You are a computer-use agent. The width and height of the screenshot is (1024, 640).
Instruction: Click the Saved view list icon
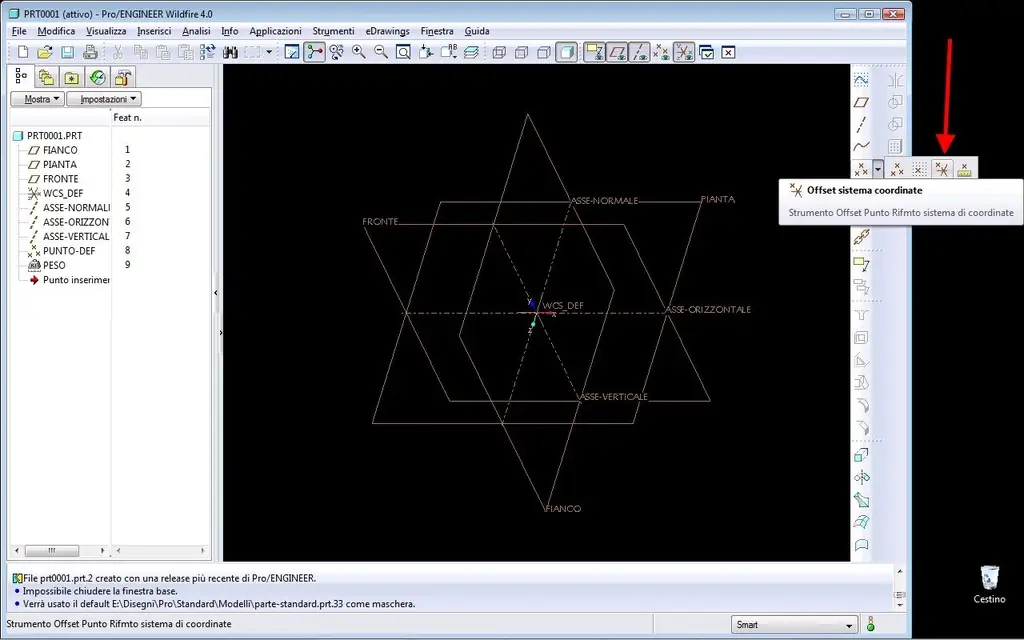(449, 52)
